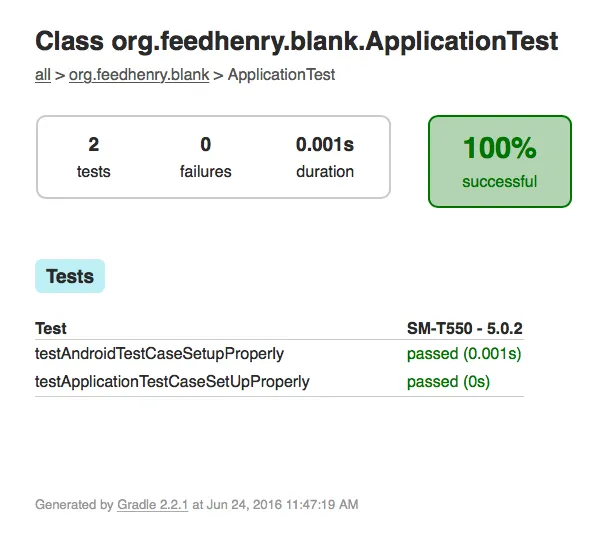Click the ApplicationTest breadcrumb text
Image resolution: width=605 pixels, height=536 pixels.
click(x=282, y=75)
